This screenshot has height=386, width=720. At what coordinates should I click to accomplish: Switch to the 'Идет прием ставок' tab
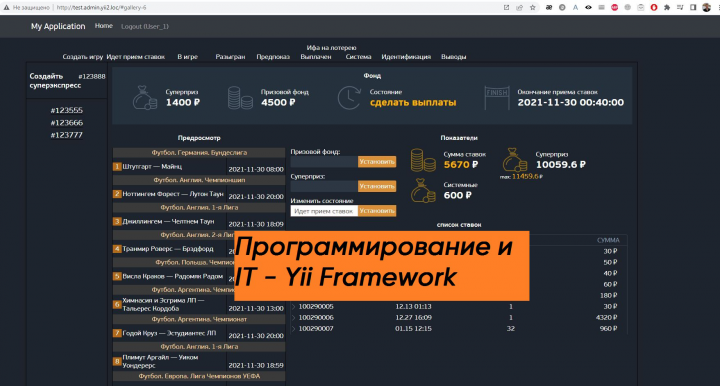[x=135, y=57]
